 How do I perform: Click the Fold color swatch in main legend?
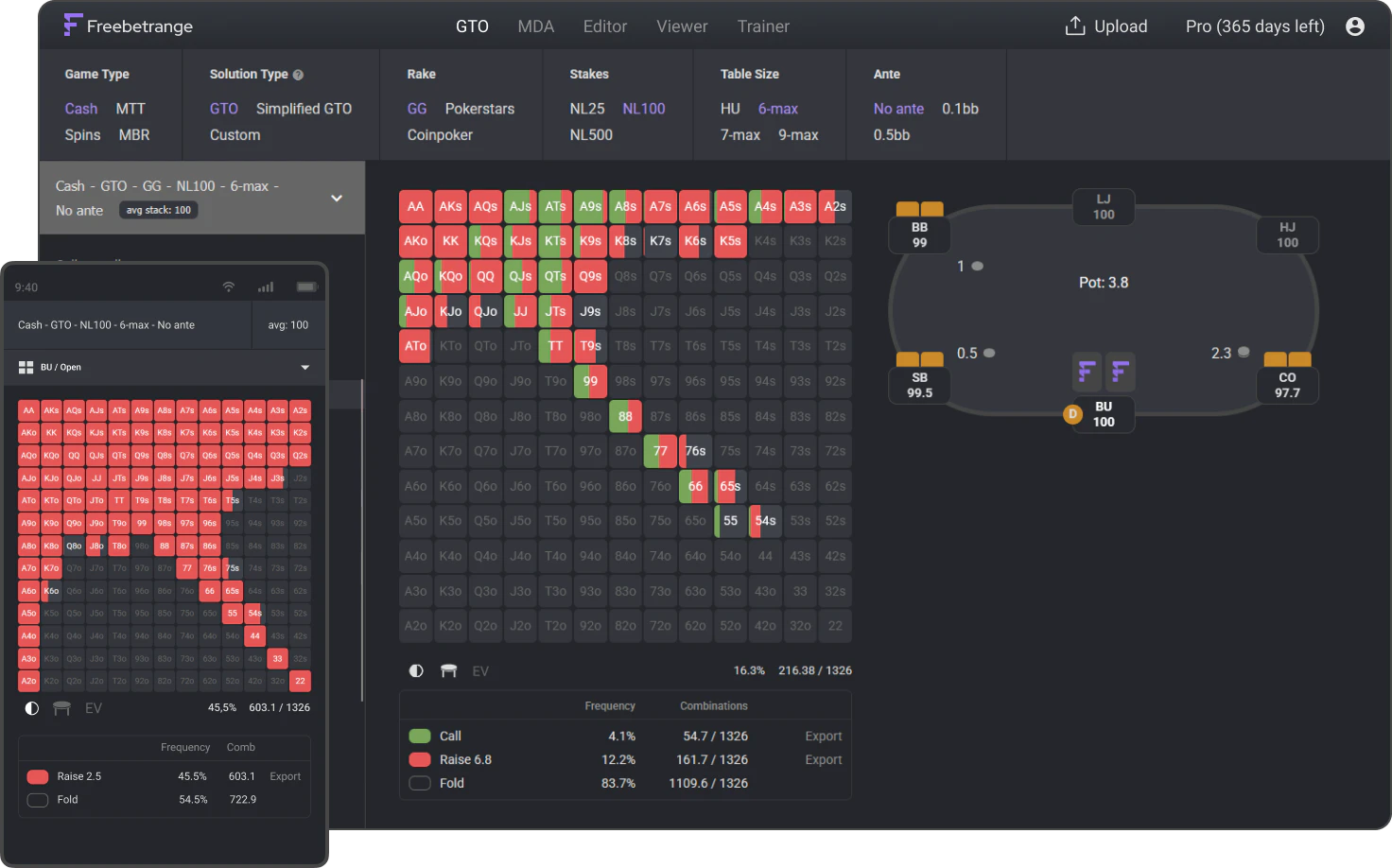[x=420, y=783]
